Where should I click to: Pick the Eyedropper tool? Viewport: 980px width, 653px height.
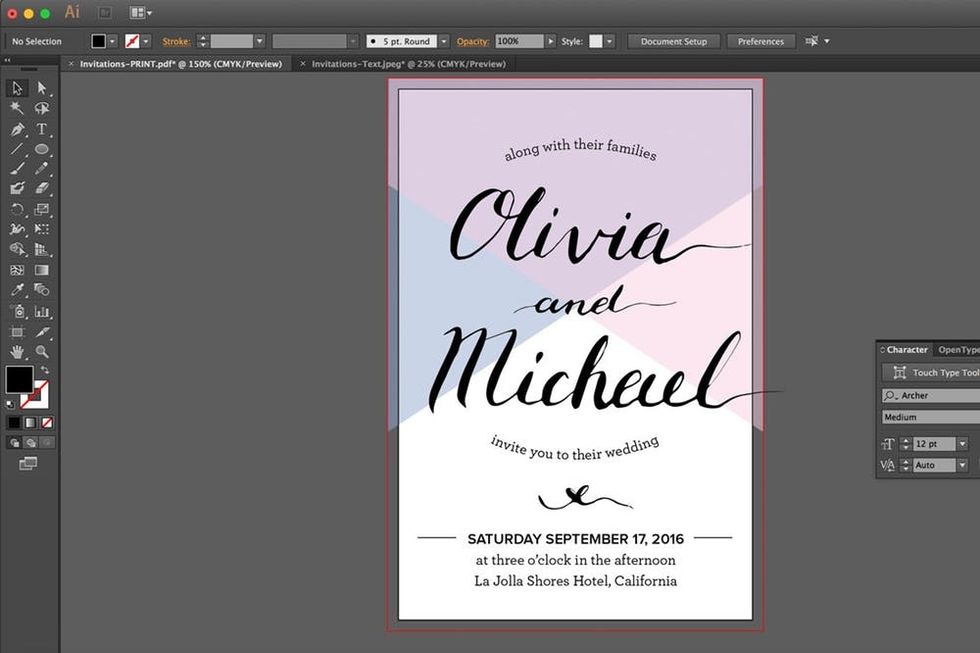tap(17, 290)
